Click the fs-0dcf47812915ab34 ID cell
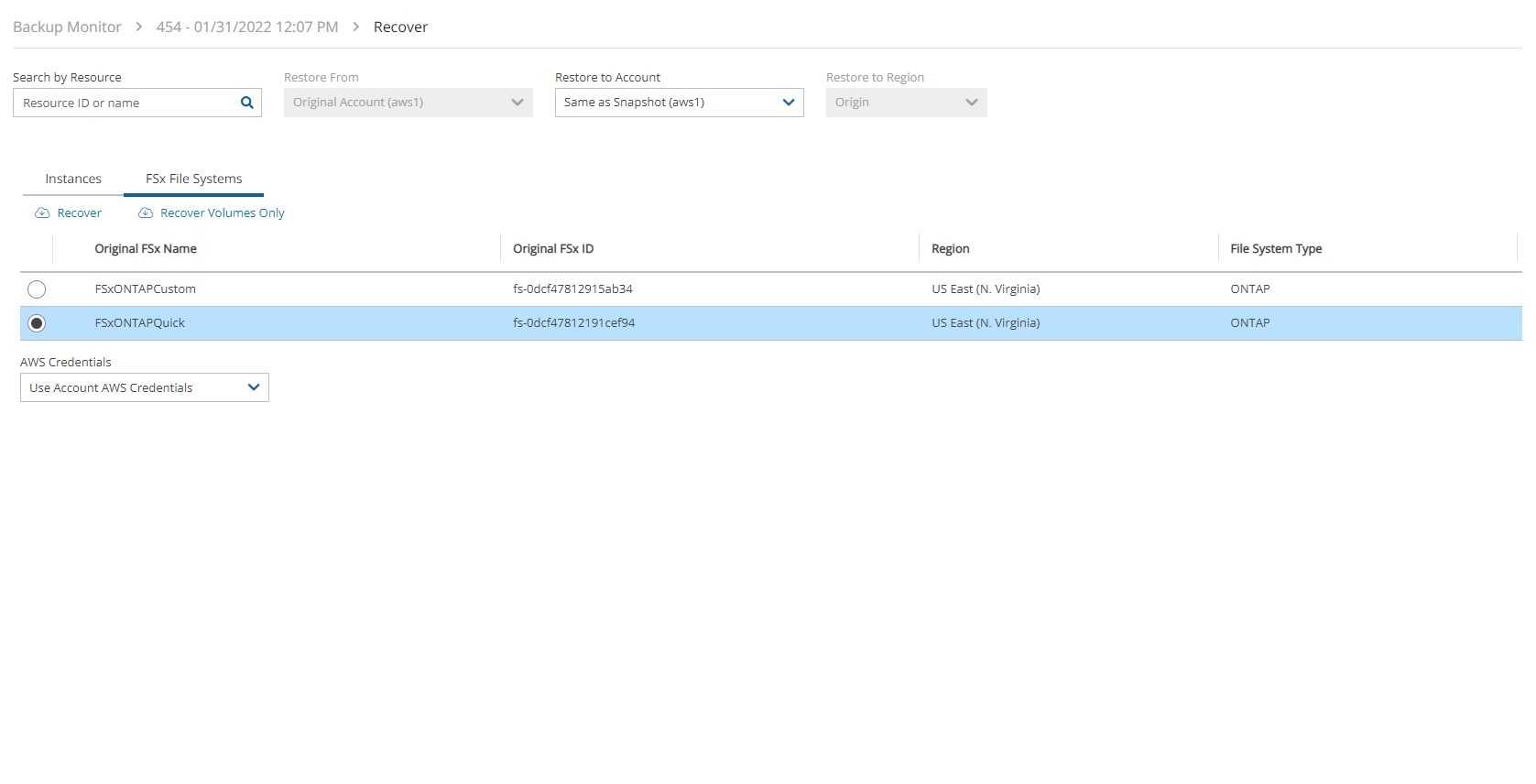 [572, 289]
